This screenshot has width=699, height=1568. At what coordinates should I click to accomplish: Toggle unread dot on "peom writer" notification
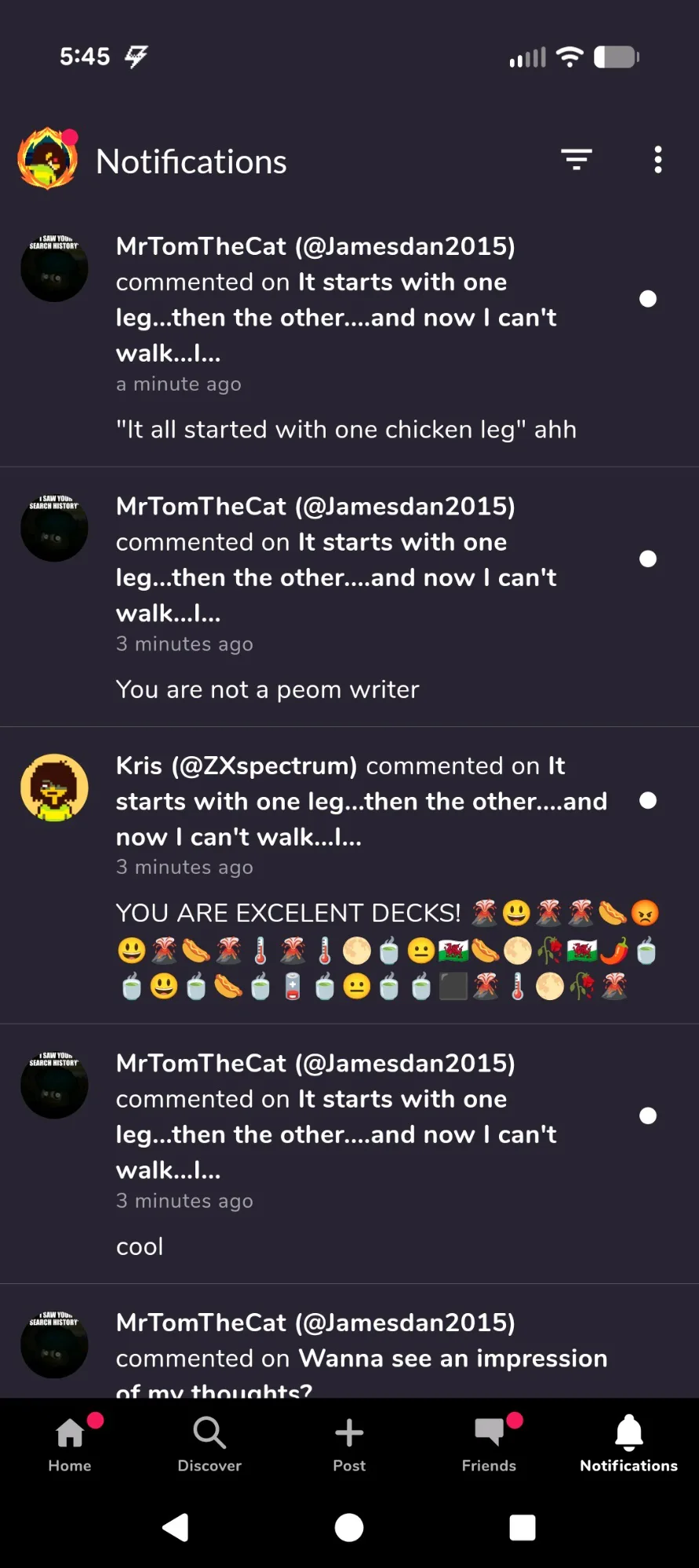click(x=647, y=558)
